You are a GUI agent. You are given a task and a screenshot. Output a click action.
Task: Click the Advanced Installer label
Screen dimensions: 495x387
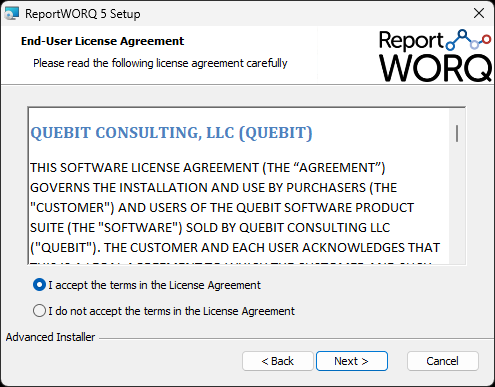(x=50, y=337)
